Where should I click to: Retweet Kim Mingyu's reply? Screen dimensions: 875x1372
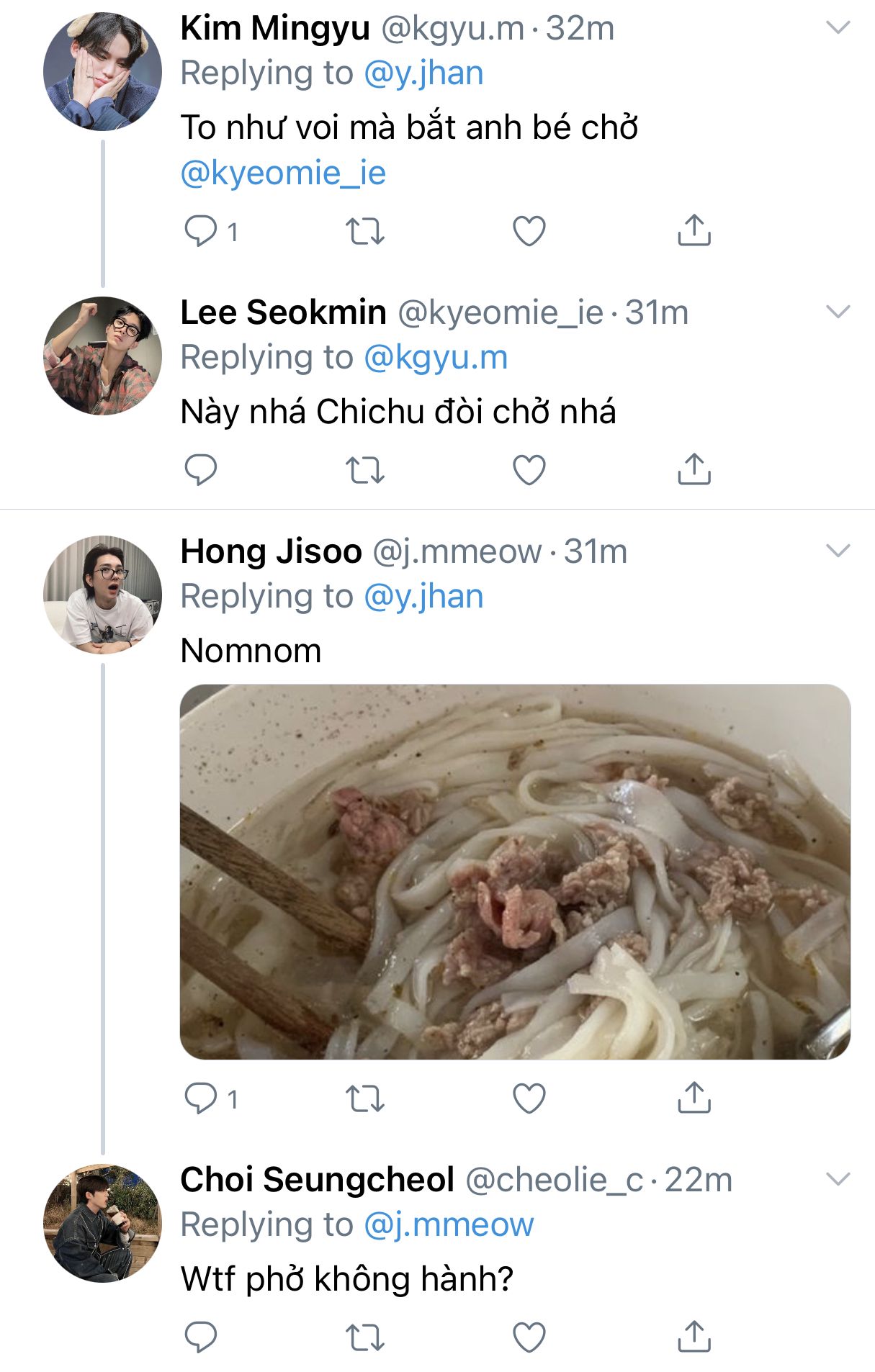coord(365,231)
